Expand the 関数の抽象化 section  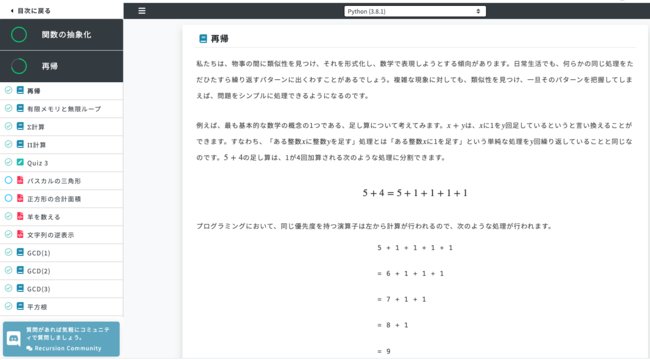point(61,35)
